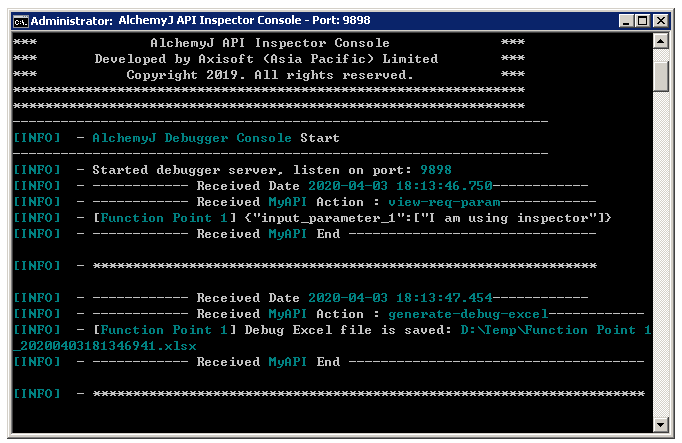Click "Developed by Axisoft (Asia Pacific) Limited"
Image resolution: width=682 pixels, height=443 pixels.
[266, 59]
